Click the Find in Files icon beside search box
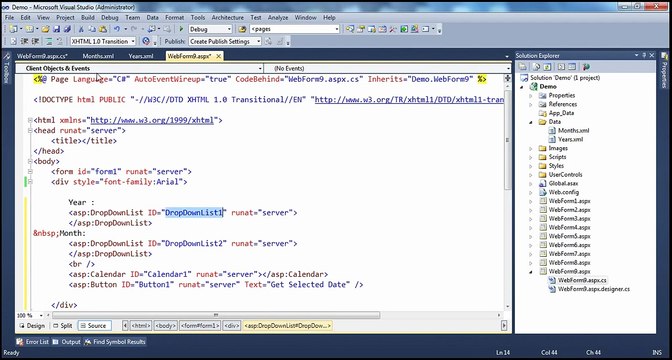The height and width of the screenshot is (360, 672). 242,29
